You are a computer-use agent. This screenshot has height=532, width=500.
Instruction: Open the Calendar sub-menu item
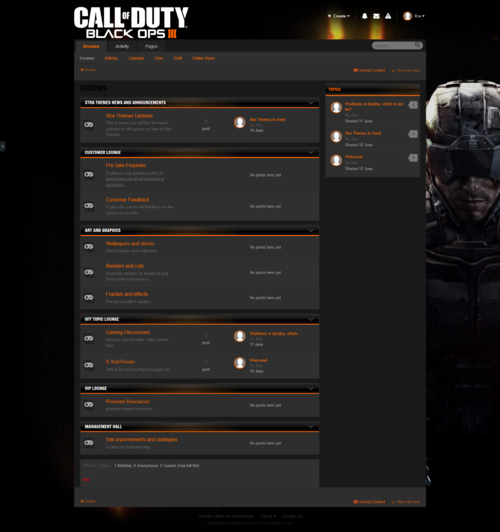click(136, 58)
